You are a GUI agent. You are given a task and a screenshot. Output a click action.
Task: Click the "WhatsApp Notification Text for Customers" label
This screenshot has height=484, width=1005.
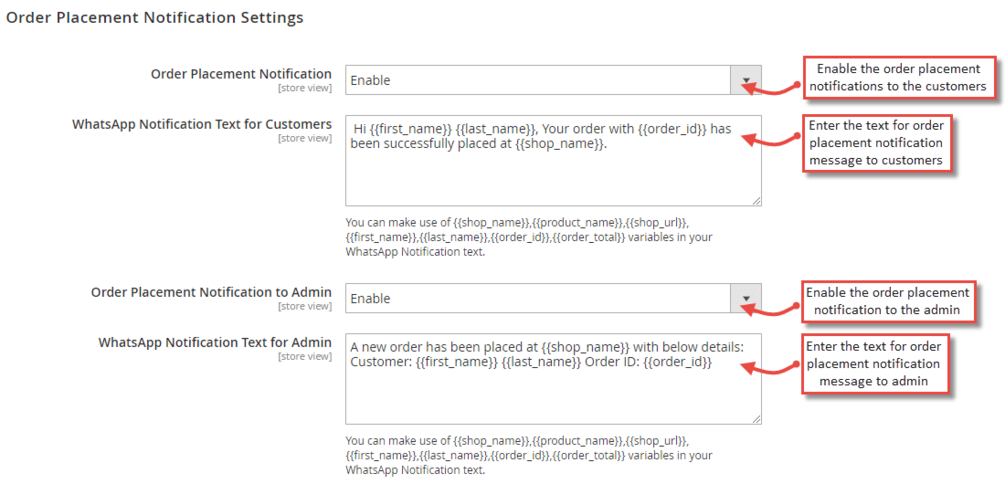pyautogui.click(x=202, y=124)
